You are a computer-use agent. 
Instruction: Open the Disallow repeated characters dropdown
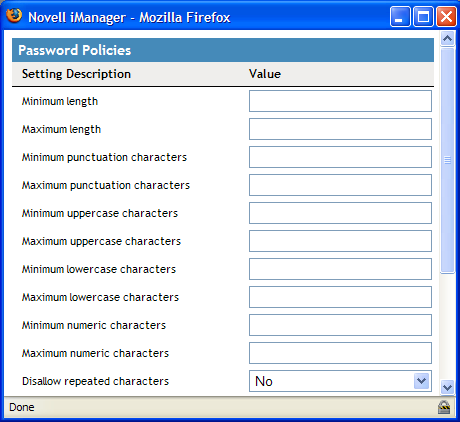(340, 381)
